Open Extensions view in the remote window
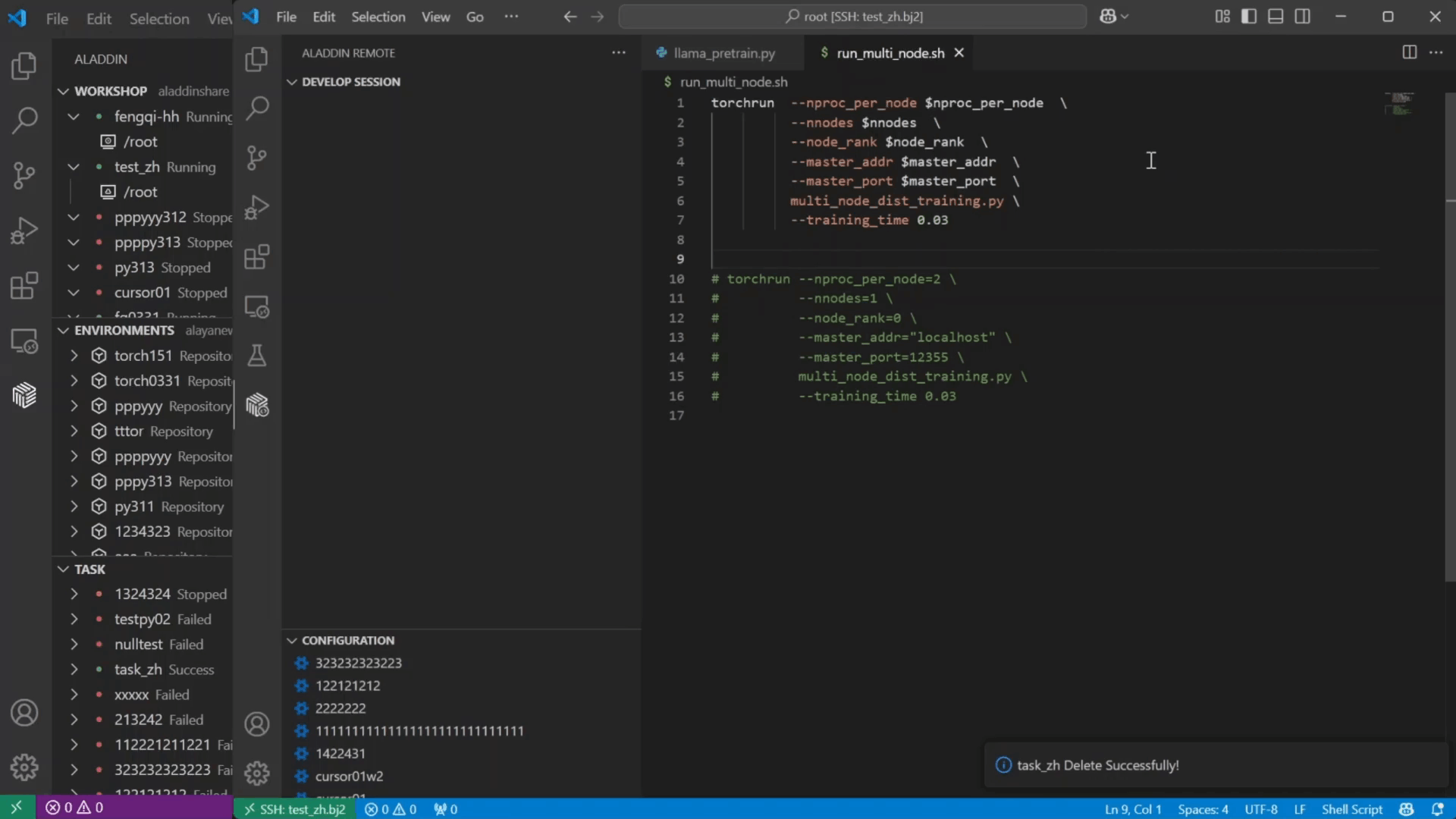Viewport: 1456px width, 819px height. [256, 257]
